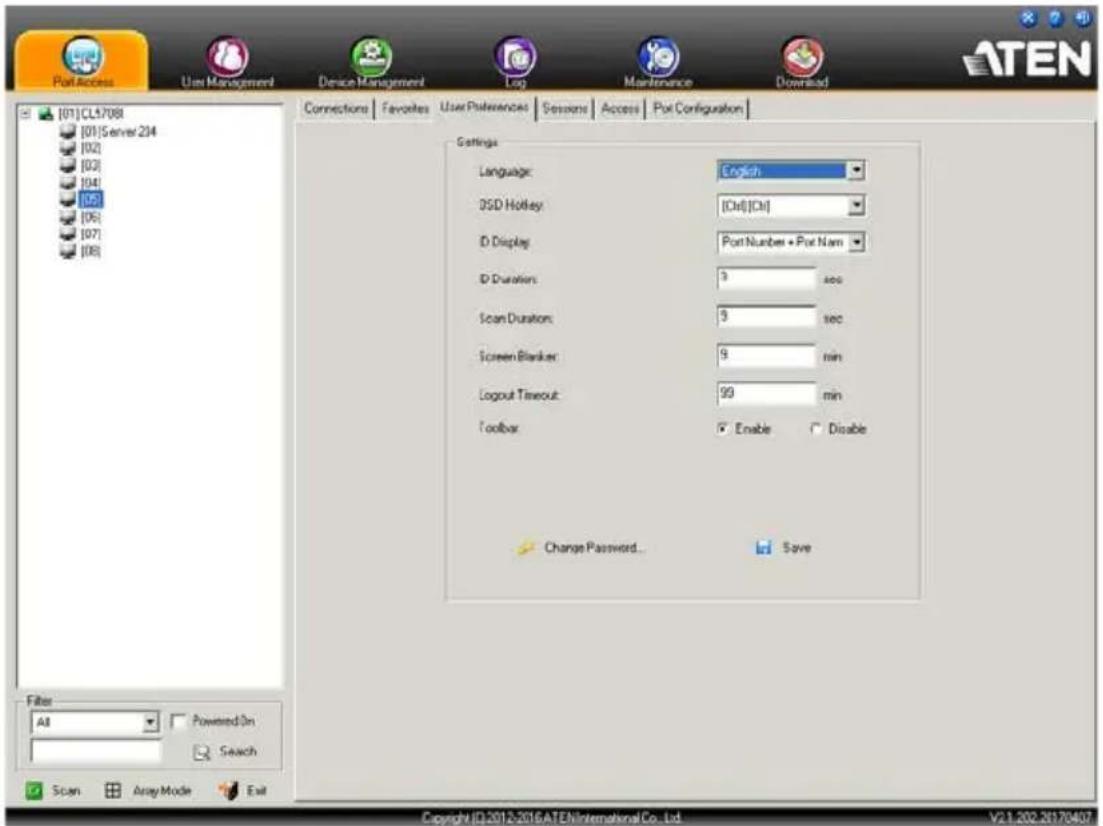Click the Array Mode grid icon
Image resolution: width=1103 pixels, height=826 pixels.
(113, 790)
